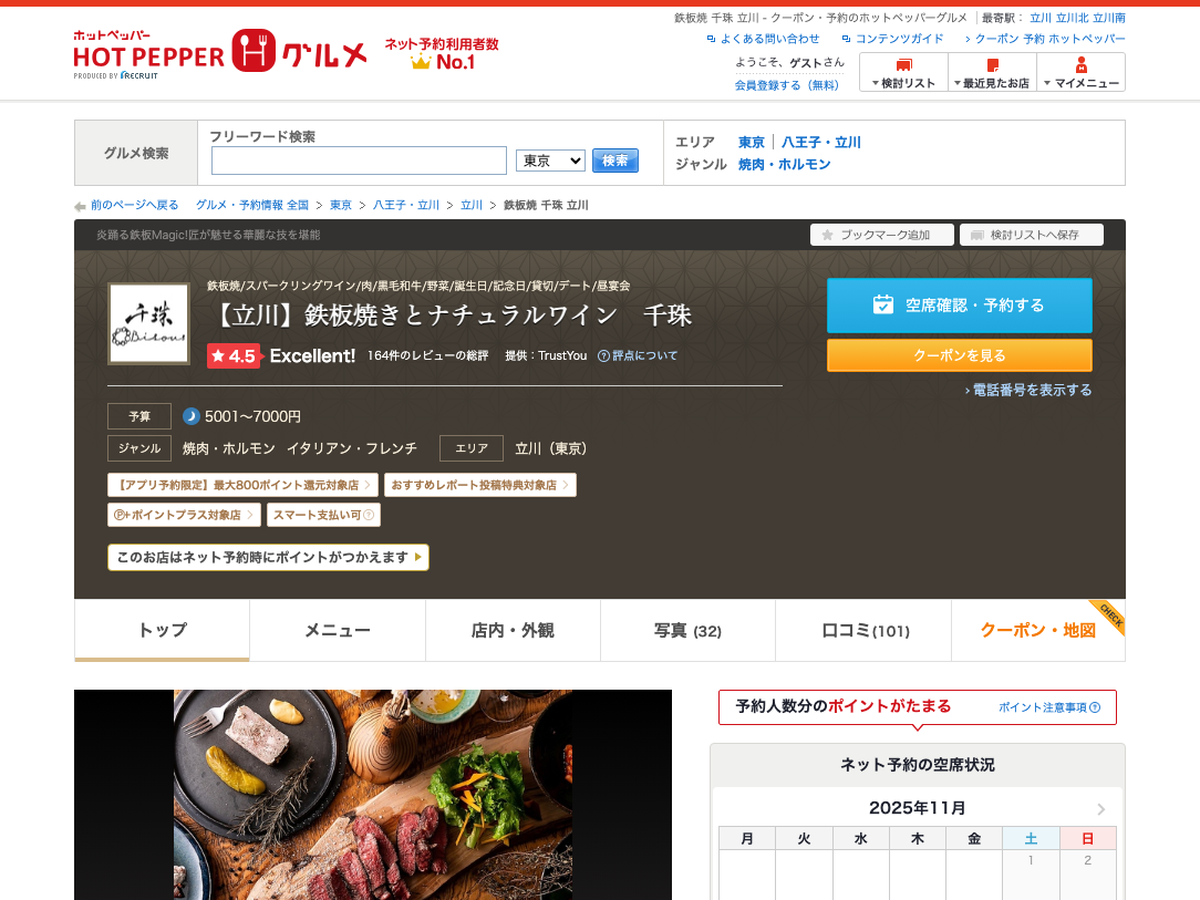Click the 評点について help icon
Viewport: 1200px width, 900px height.
pyautogui.click(x=604, y=356)
